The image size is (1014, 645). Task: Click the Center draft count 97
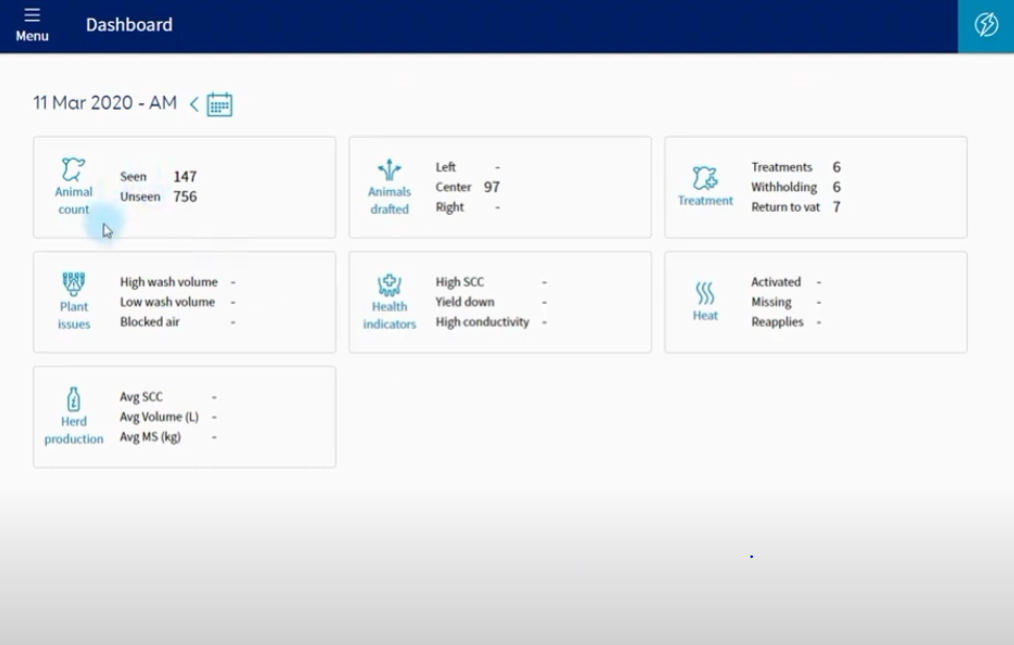(x=491, y=187)
